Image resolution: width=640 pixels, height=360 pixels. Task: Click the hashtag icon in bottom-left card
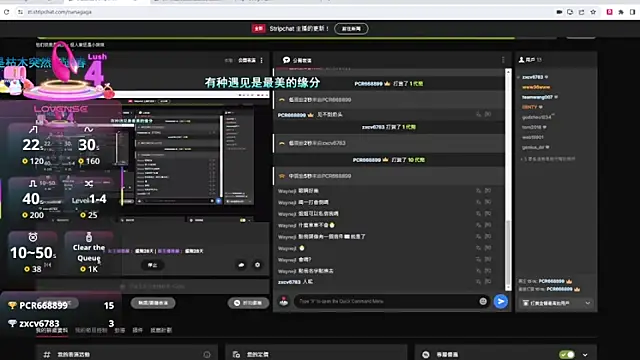pyautogui.click(x=47, y=355)
